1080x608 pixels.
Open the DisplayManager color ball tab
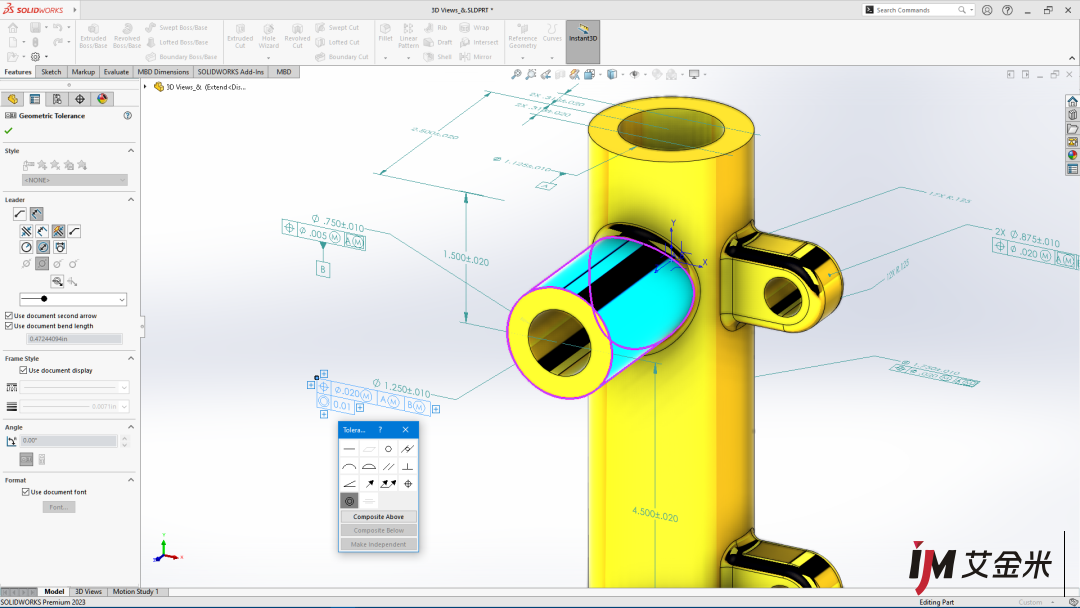102,99
